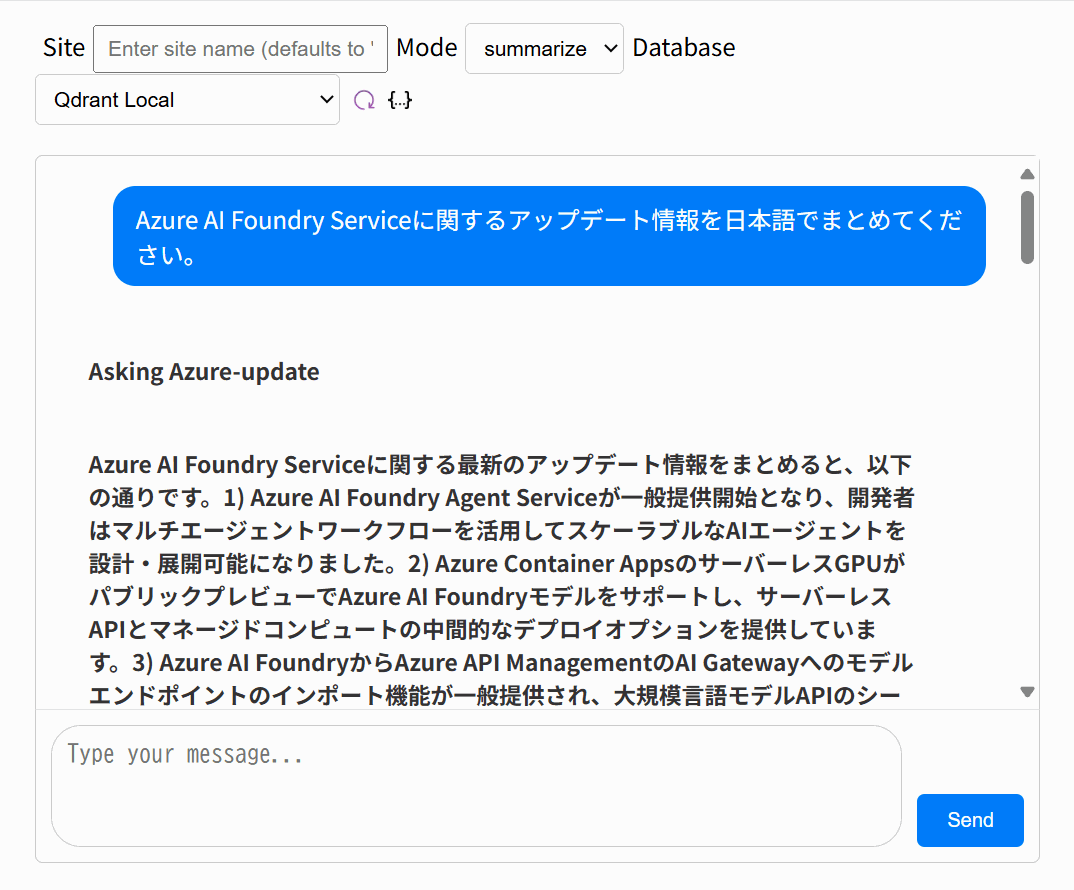Click the chat scrollbar down arrow

(1027, 692)
